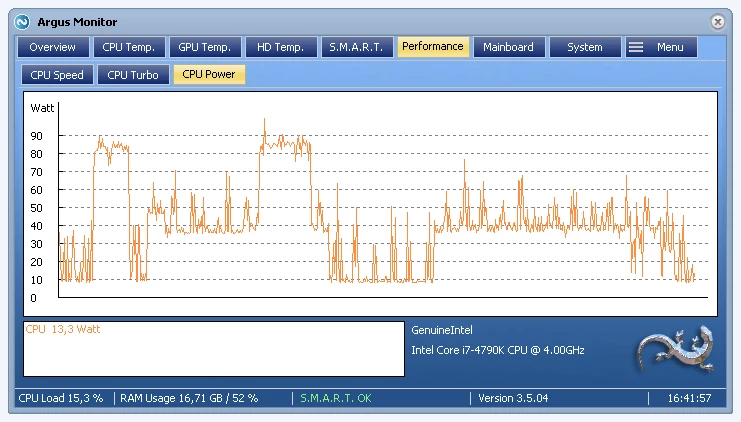
Task: Select the CPU Power sub-tab
Action: click(209, 74)
